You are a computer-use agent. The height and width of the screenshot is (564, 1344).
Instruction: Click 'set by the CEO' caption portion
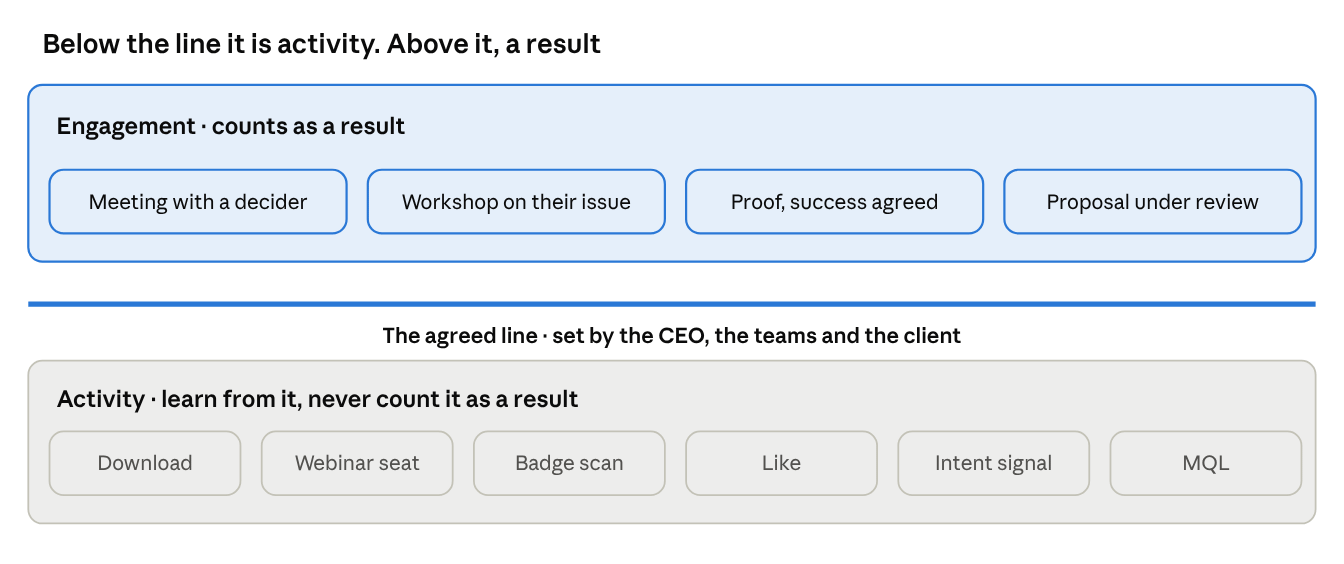(x=630, y=336)
